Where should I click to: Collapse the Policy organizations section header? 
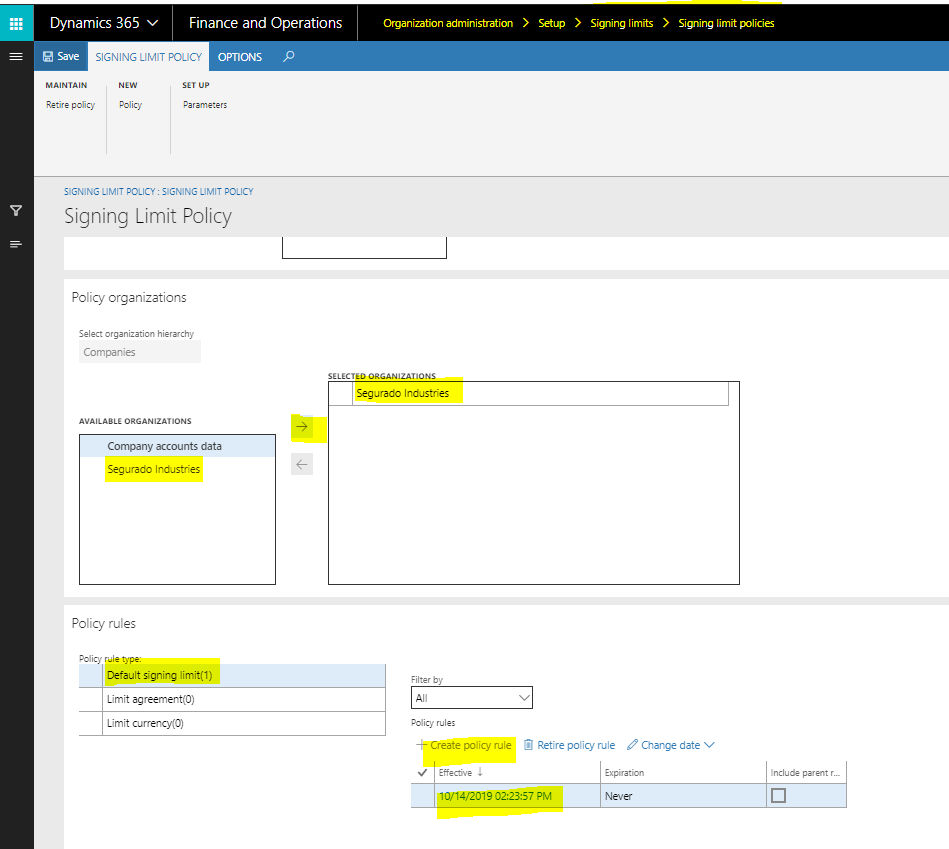tap(129, 297)
